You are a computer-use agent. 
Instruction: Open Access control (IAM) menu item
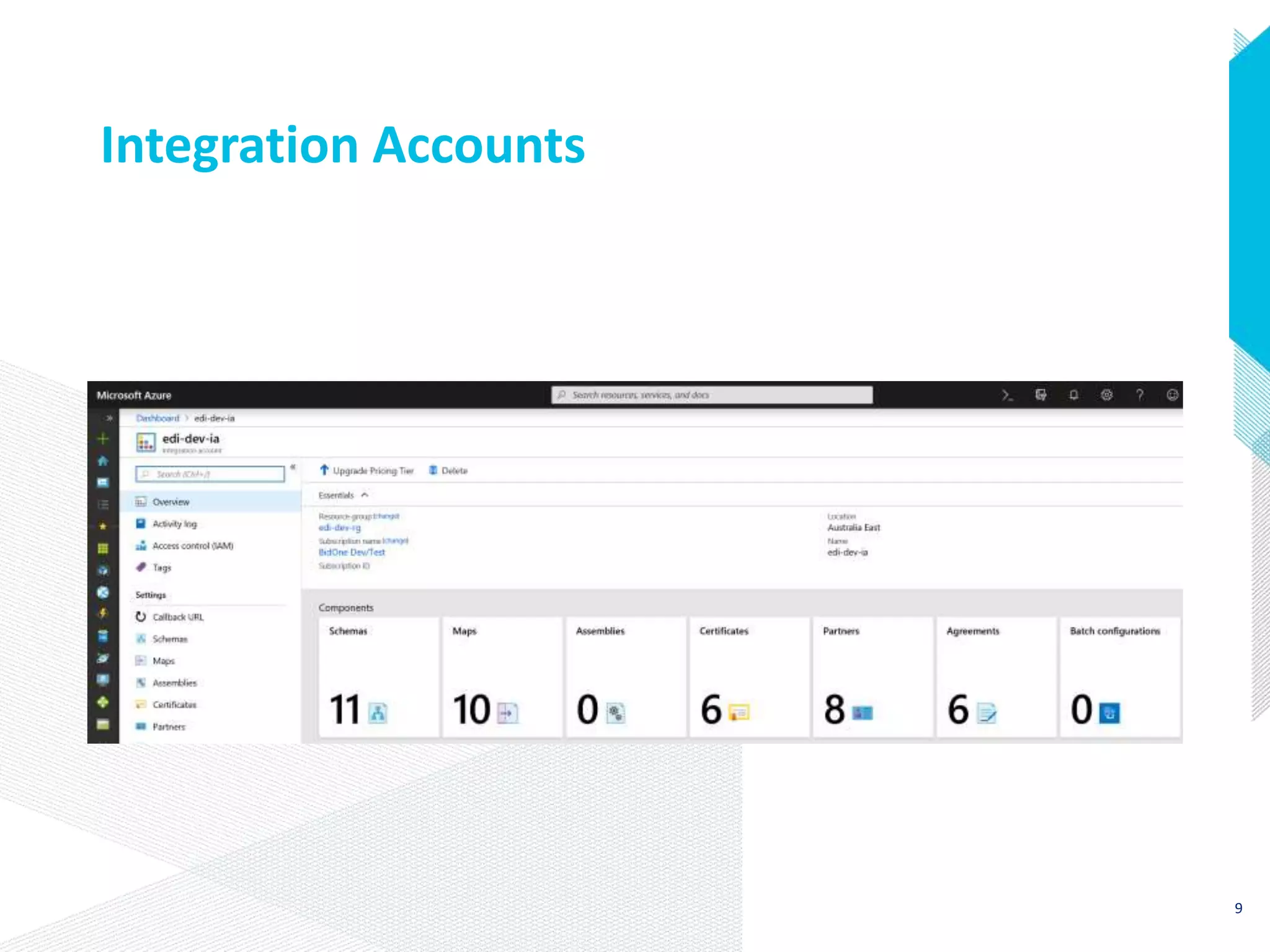point(192,546)
